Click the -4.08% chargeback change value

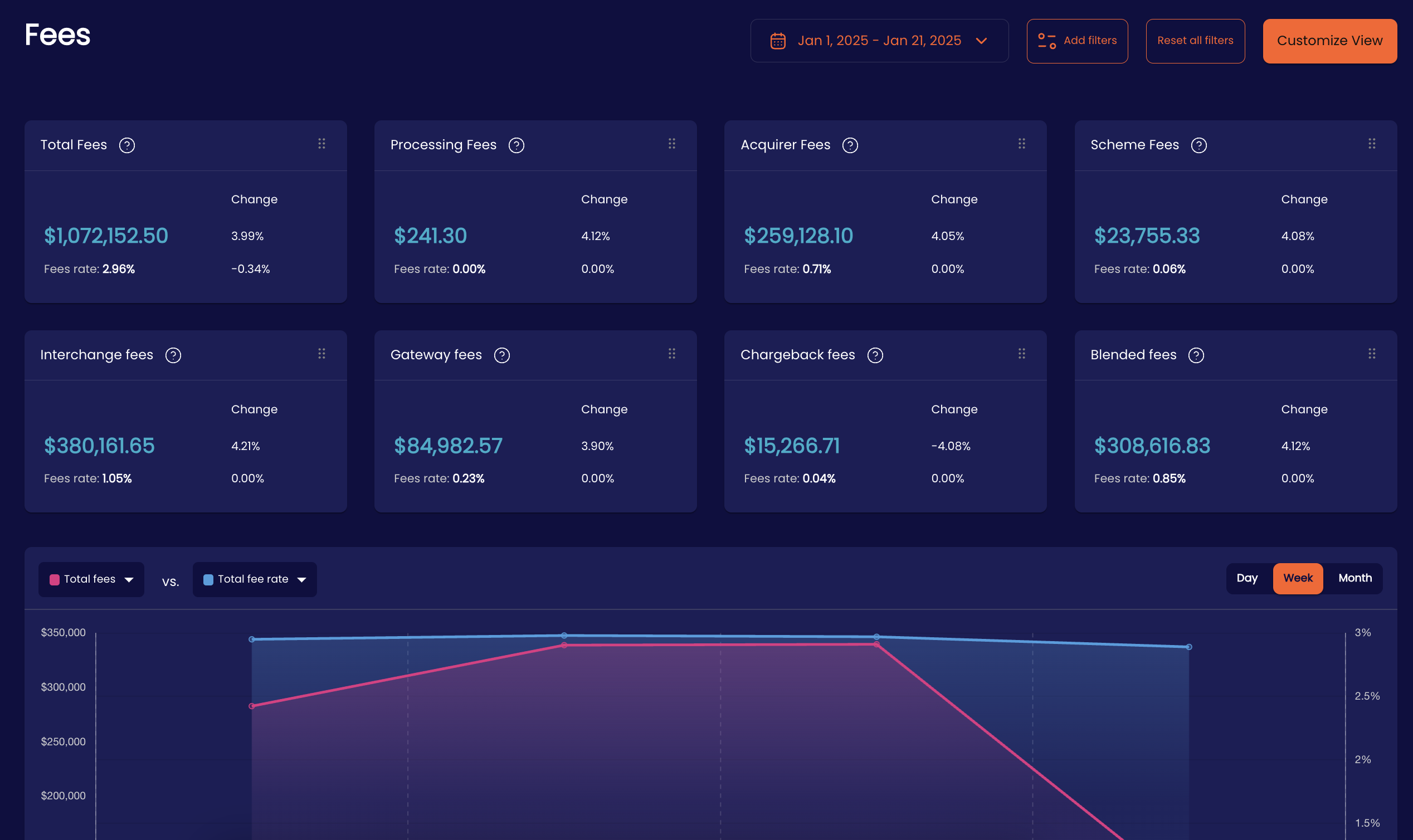click(951, 446)
